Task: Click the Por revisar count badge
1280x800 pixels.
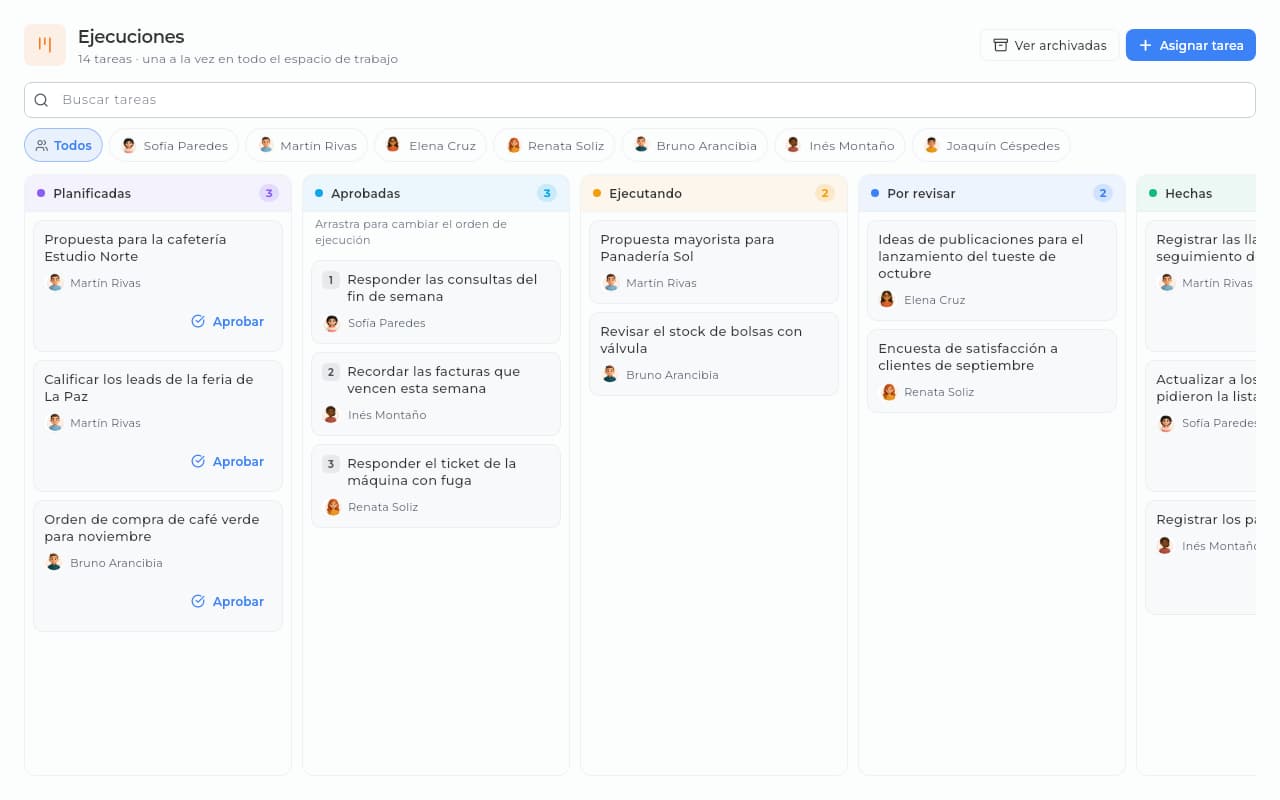Action: [x=1102, y=193]
